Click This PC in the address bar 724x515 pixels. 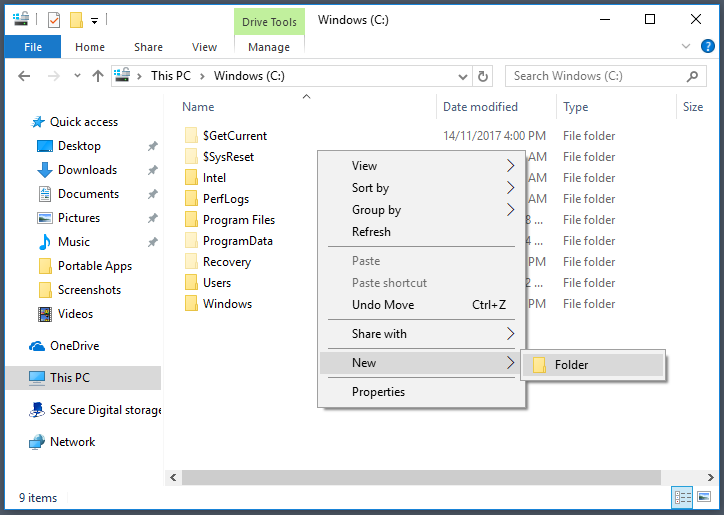click(x=171, y=76)
